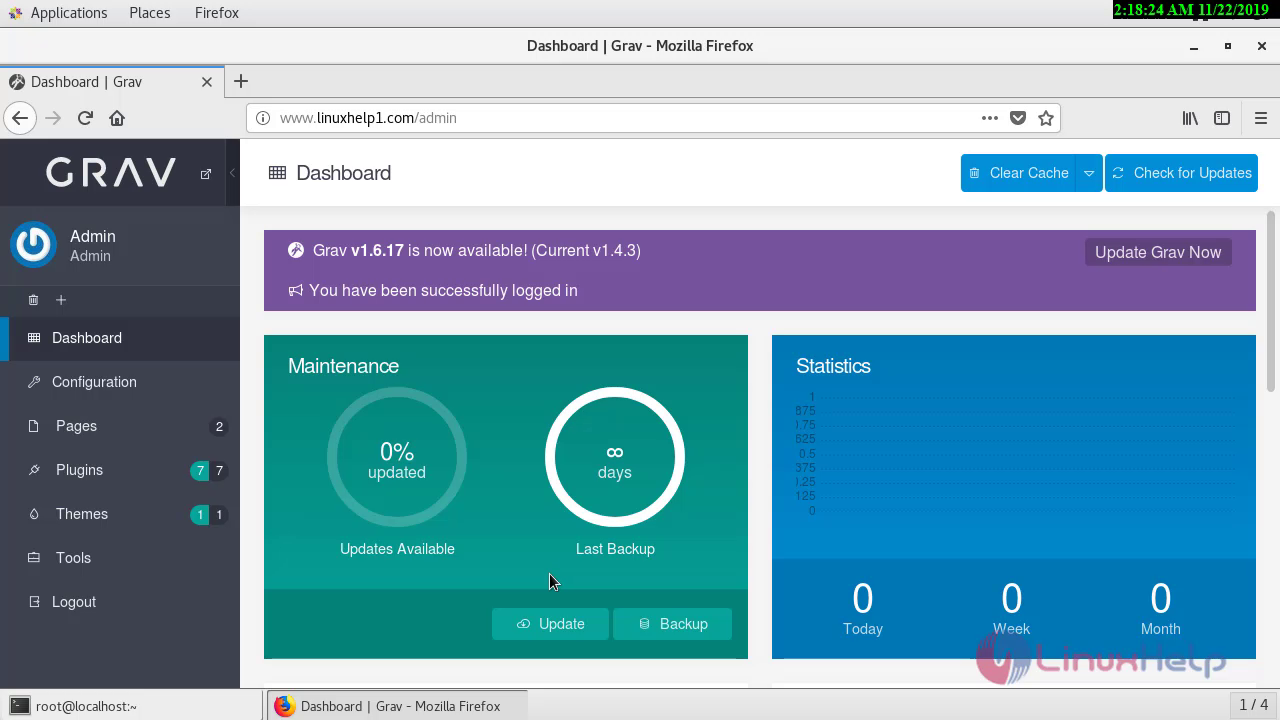Collapse the sidebar with the chevron handle
Image resolution: width=1280 pixels, height=720 pixels.
point(232,173)
